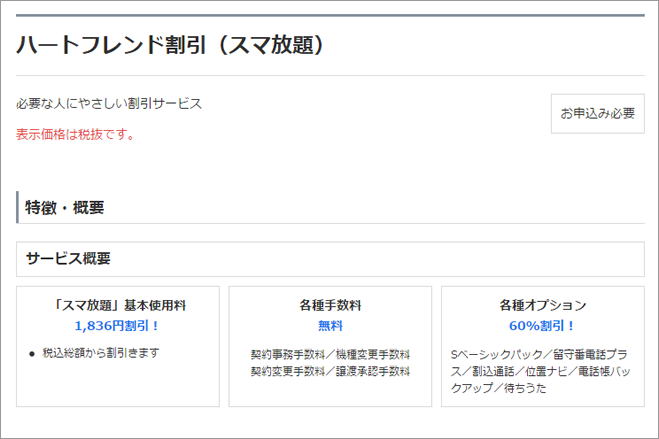The width and height of the screenshot is (659, 439).
Task: Select the ハートフレンド割引（スマ放題） page title
Action: tap(170, 45)
